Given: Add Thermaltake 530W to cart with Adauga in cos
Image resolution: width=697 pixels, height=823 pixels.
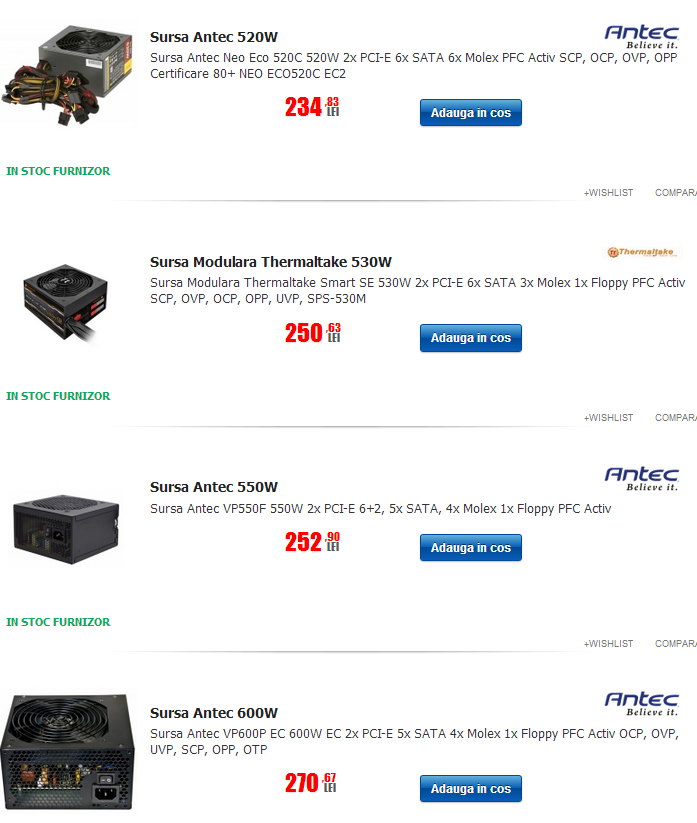Looking at the screenshot, I should [x=471, y=338].
